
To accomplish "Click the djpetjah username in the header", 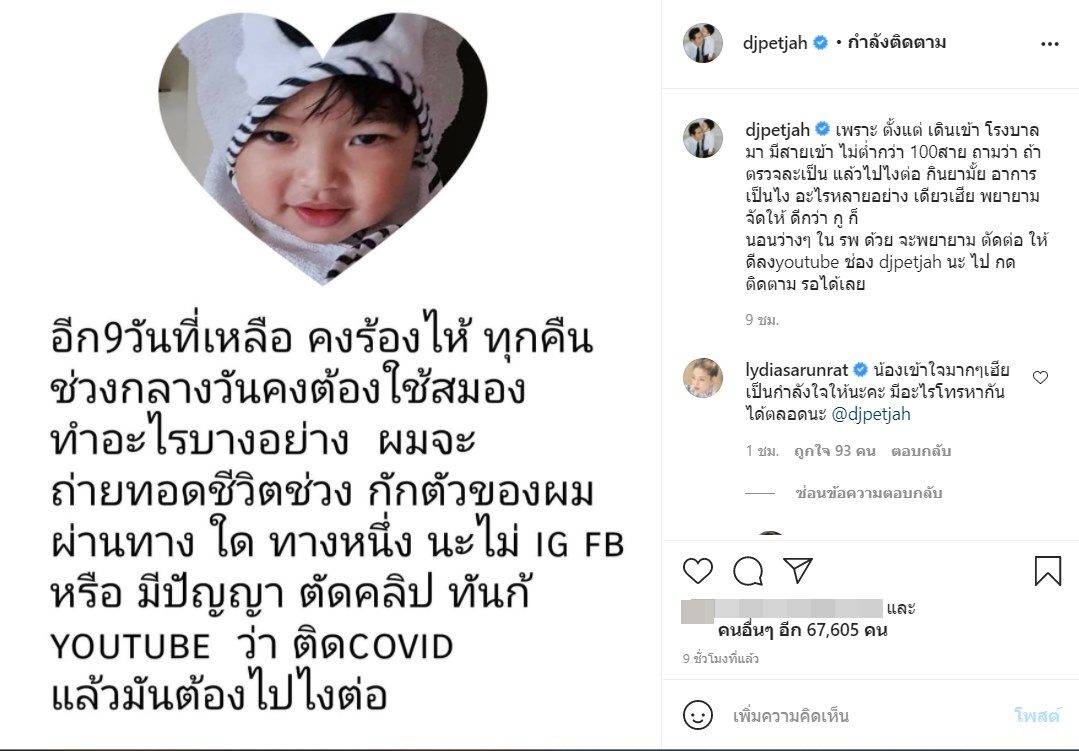I will point(775,43).
